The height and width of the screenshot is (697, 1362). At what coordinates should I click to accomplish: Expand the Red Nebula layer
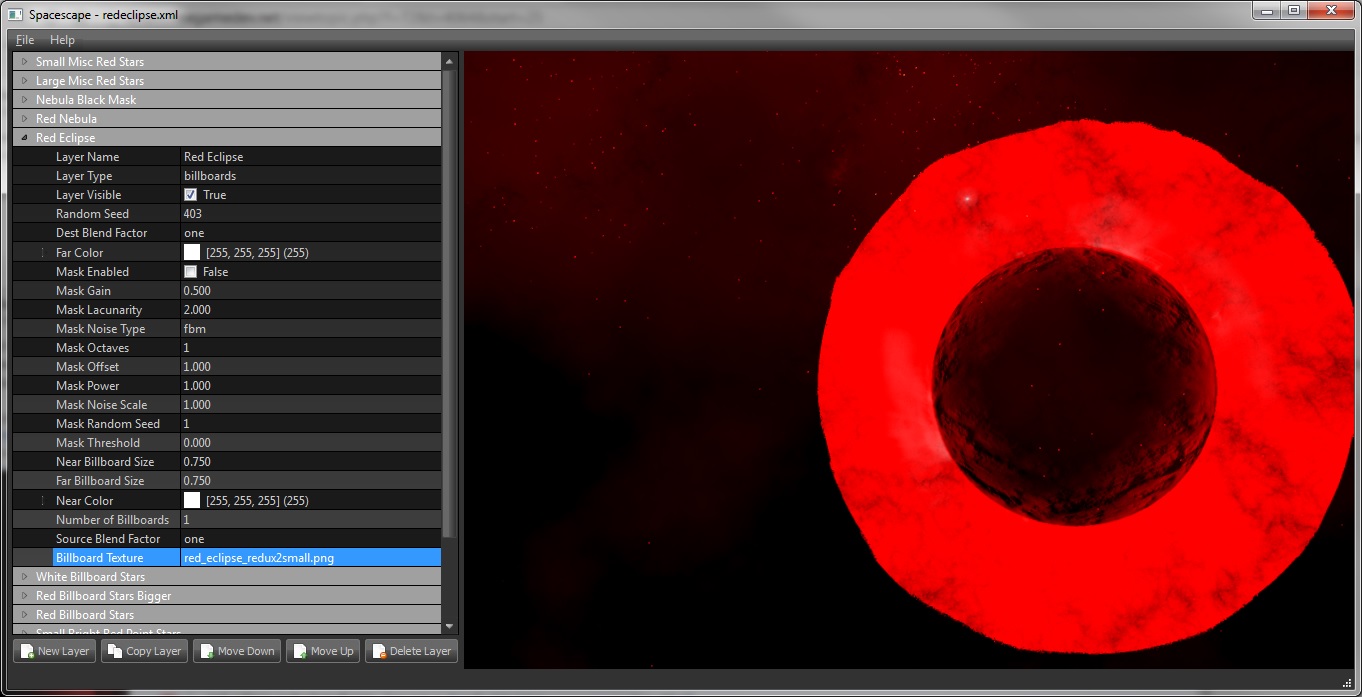[x=24, y=119]
